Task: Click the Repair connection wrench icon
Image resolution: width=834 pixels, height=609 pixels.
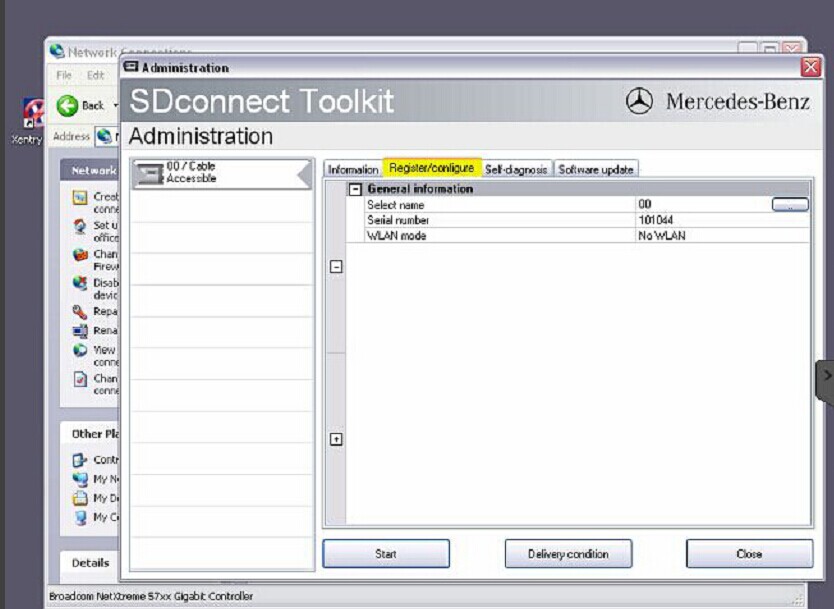Action: pos(80,312)
